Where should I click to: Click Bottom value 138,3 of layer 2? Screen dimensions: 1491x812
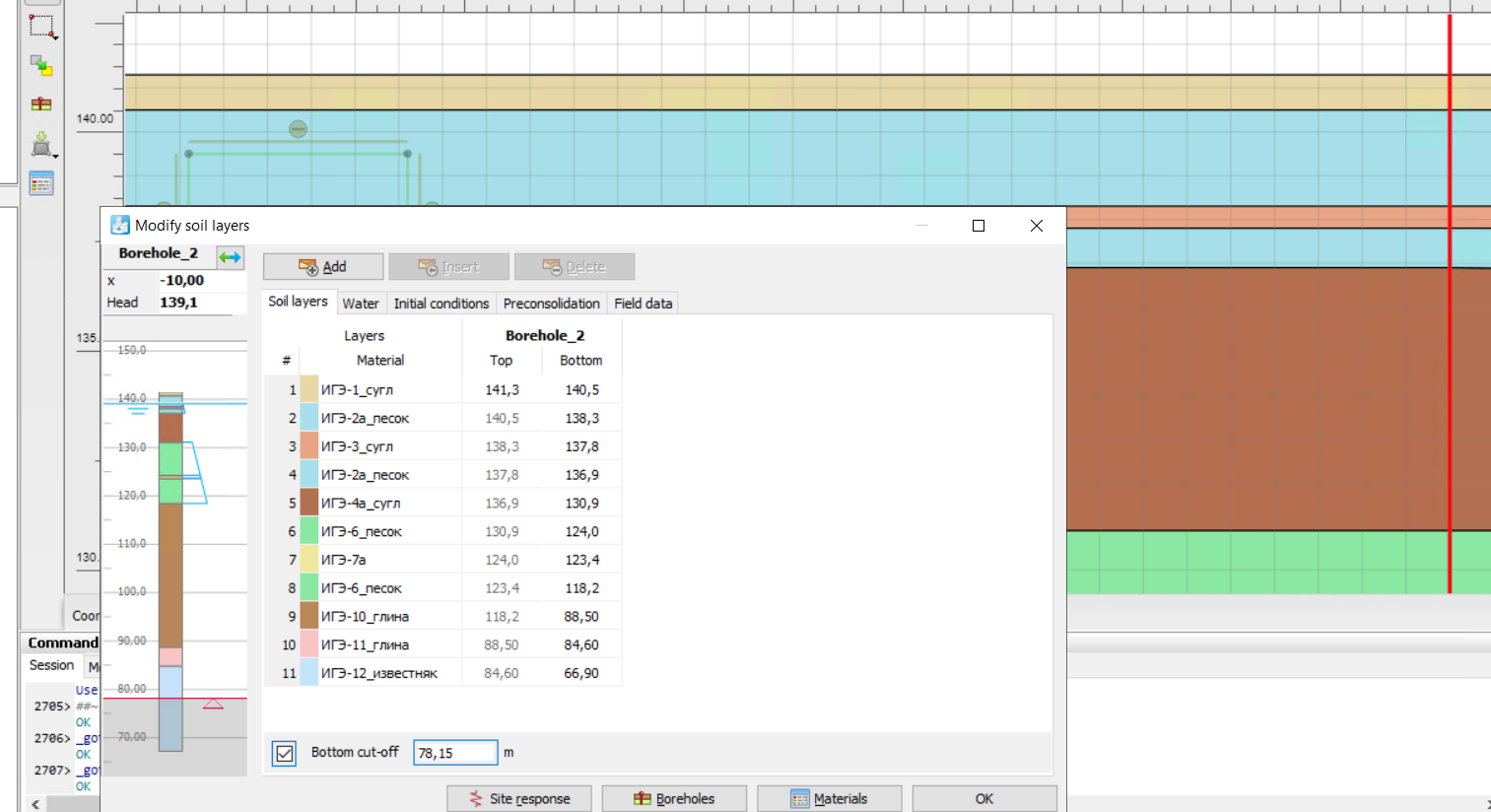click(581, 418)
